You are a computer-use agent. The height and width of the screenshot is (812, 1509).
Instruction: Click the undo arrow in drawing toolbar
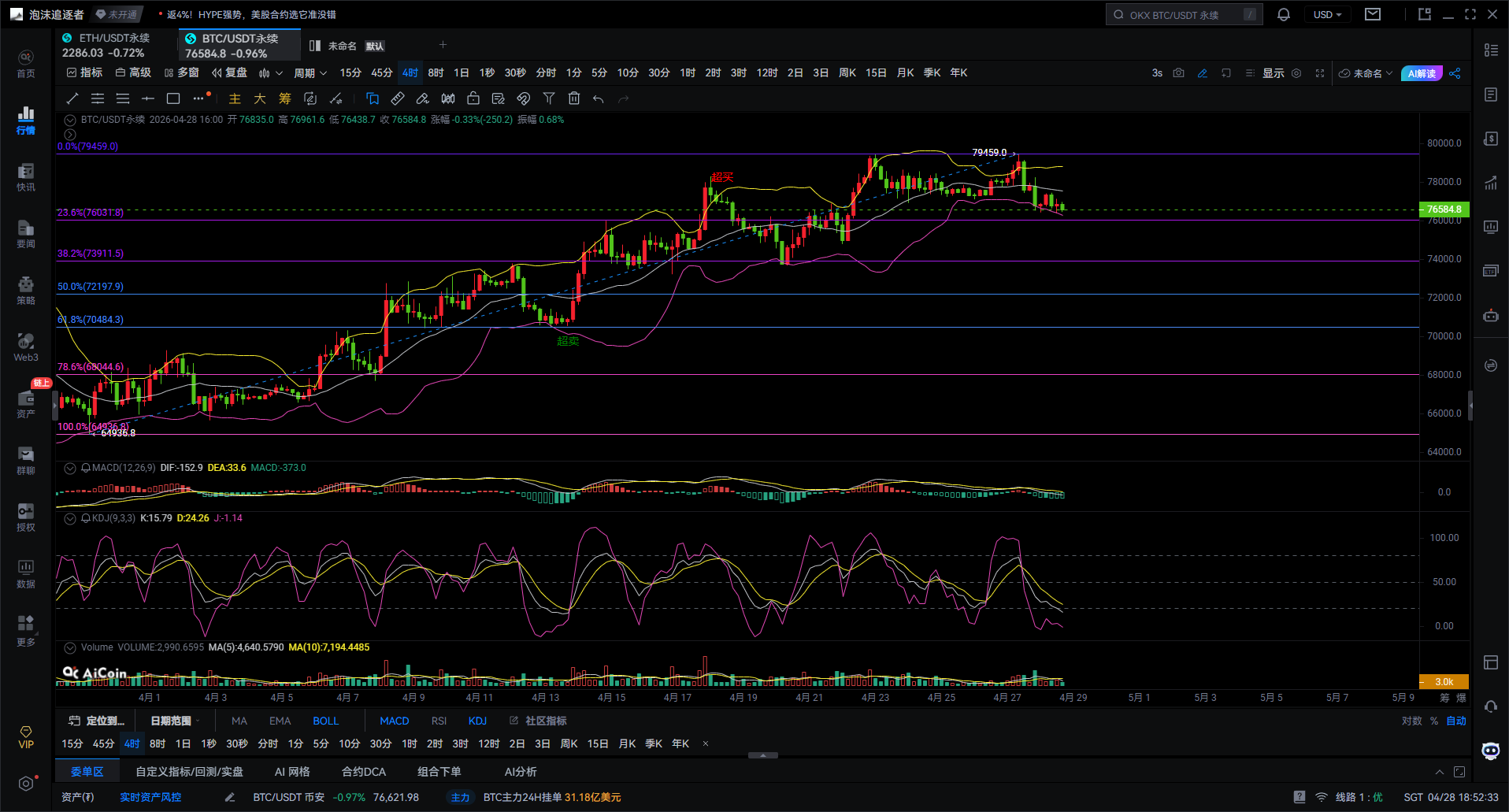point(599,98)
